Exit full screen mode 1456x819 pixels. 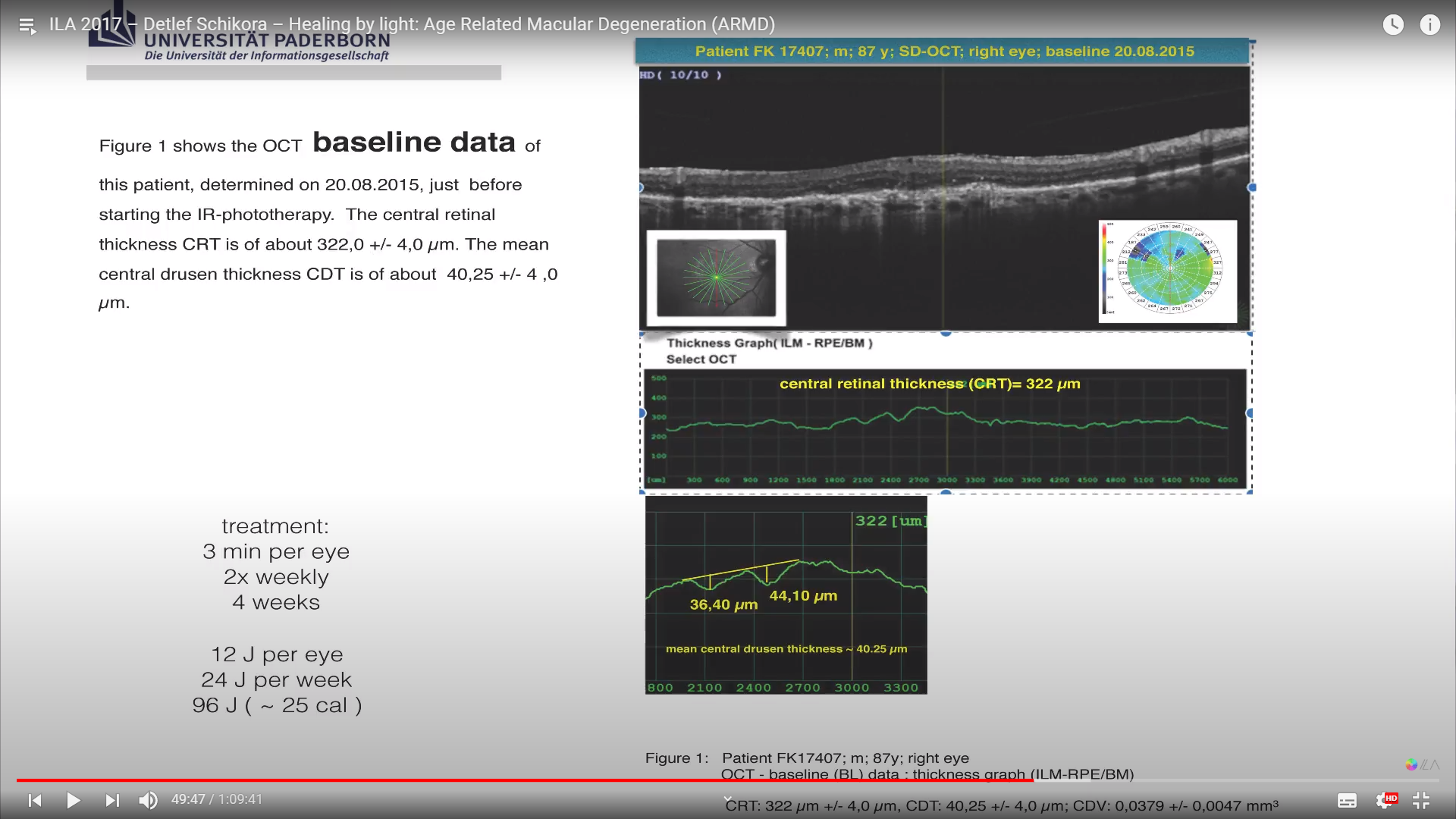(1421, 800)
